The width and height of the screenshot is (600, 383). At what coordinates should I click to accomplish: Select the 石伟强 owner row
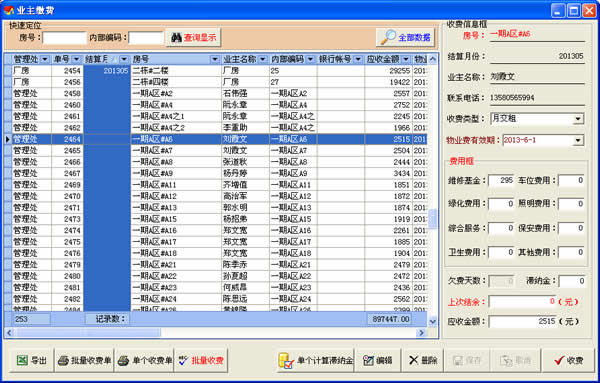tap(215, 94)
